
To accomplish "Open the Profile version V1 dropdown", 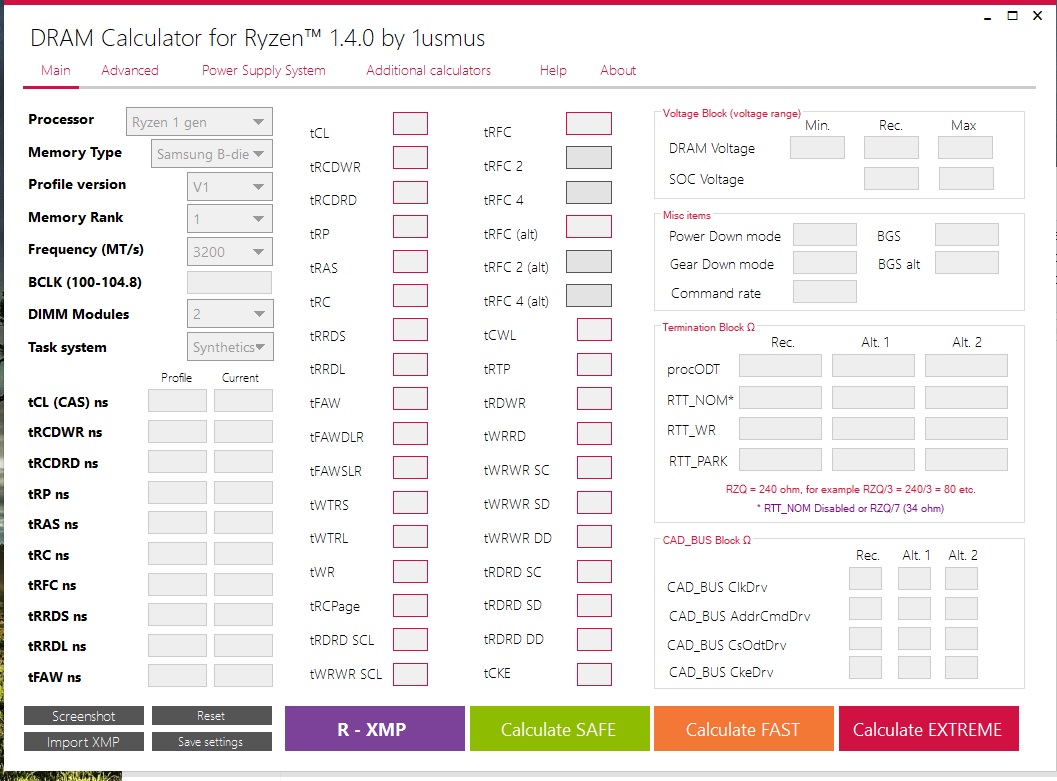I will click(x=229, y=187).
